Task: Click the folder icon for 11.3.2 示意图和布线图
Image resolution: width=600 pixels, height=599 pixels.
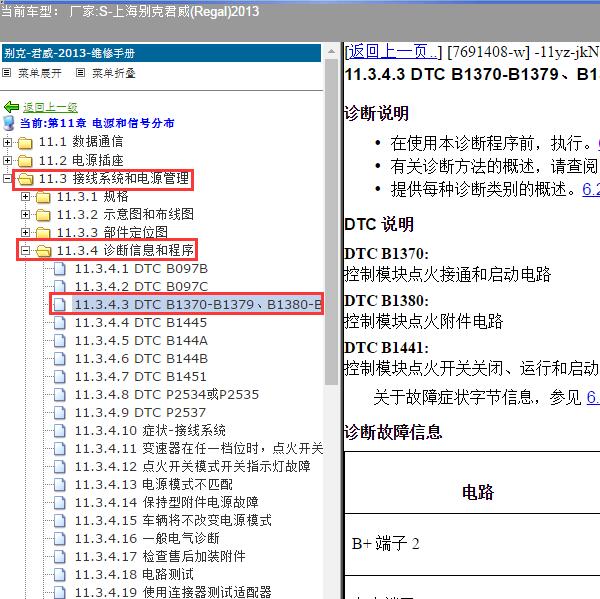Action: point(43,215)
